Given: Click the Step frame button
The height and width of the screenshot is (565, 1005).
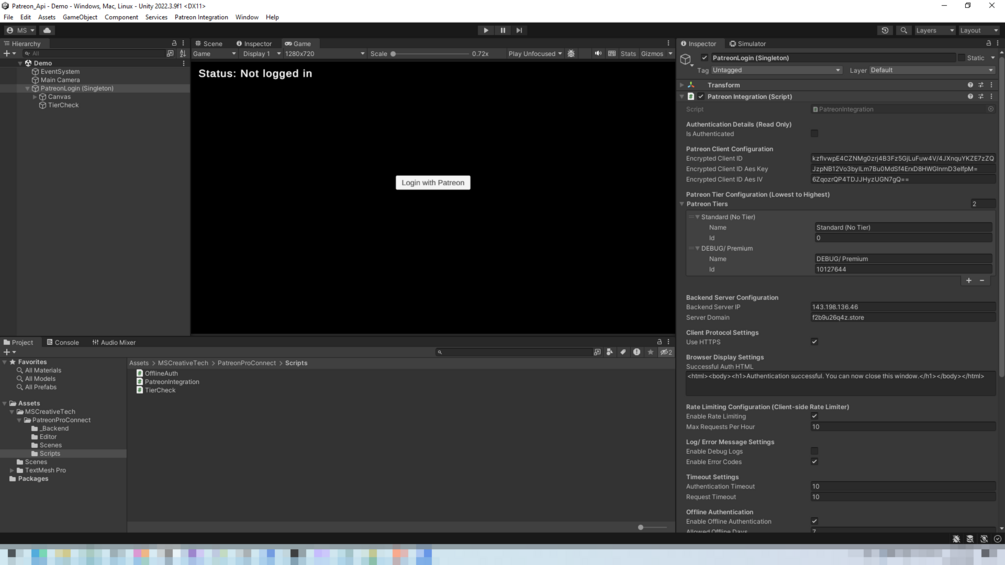Looking at the screenshot, I should 519,30.
